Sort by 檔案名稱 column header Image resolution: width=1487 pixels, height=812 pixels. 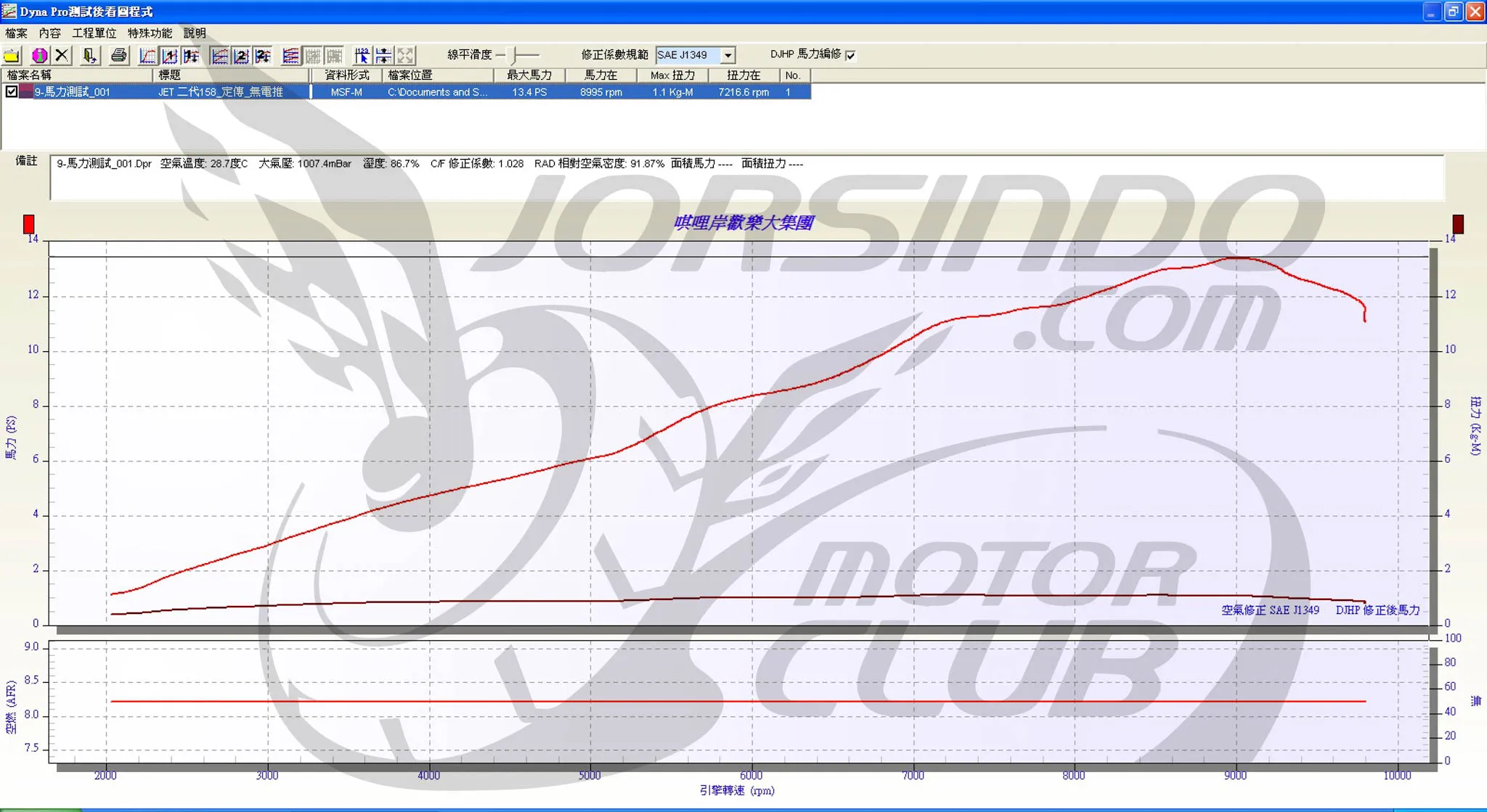pyautogui.click(x=77, y=75)
